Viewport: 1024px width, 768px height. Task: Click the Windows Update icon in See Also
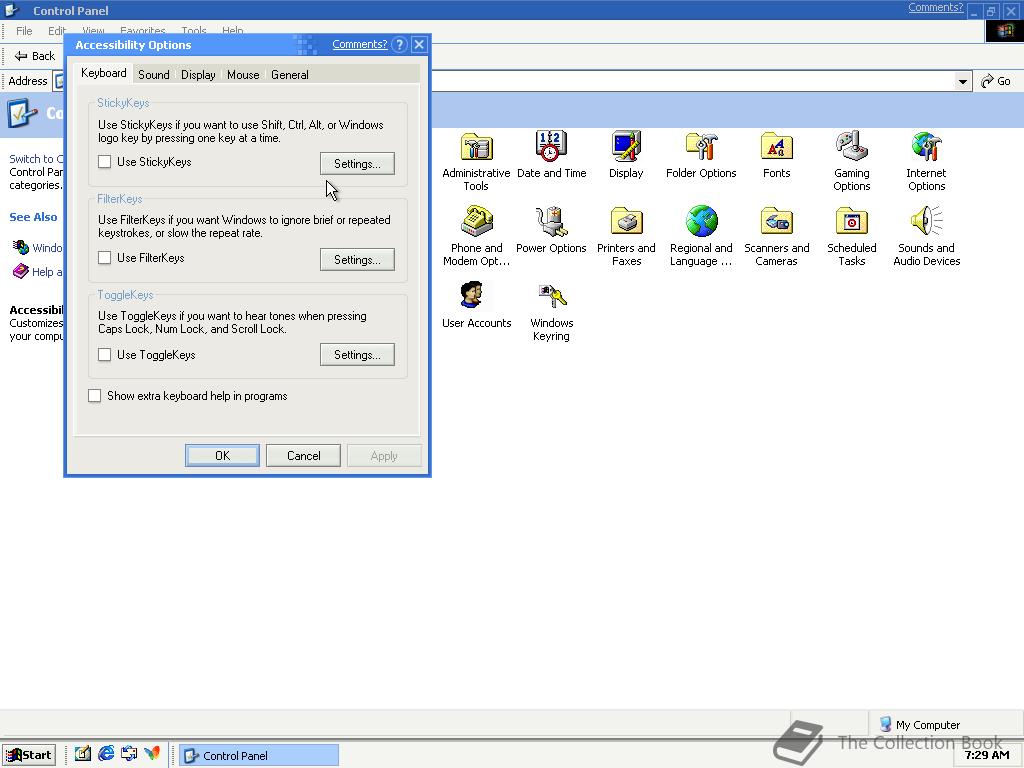tap(21, 248)
